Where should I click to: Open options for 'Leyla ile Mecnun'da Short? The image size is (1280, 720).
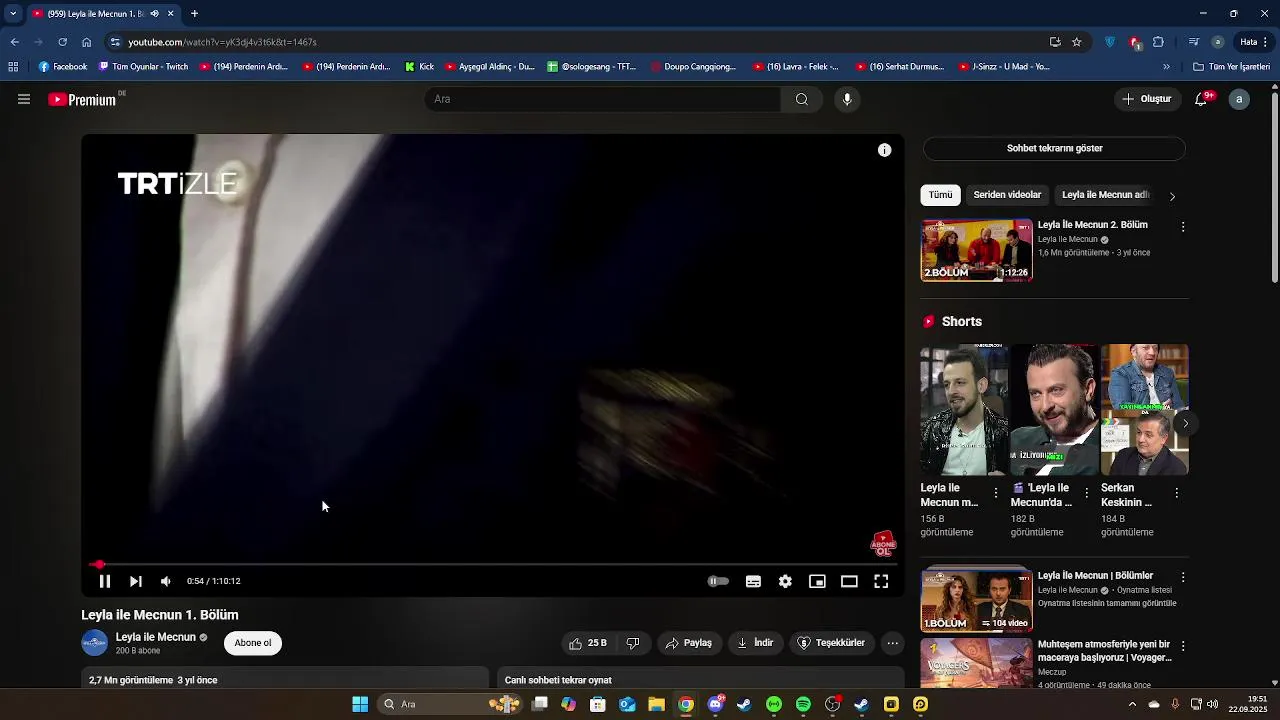pos(1086,493)
